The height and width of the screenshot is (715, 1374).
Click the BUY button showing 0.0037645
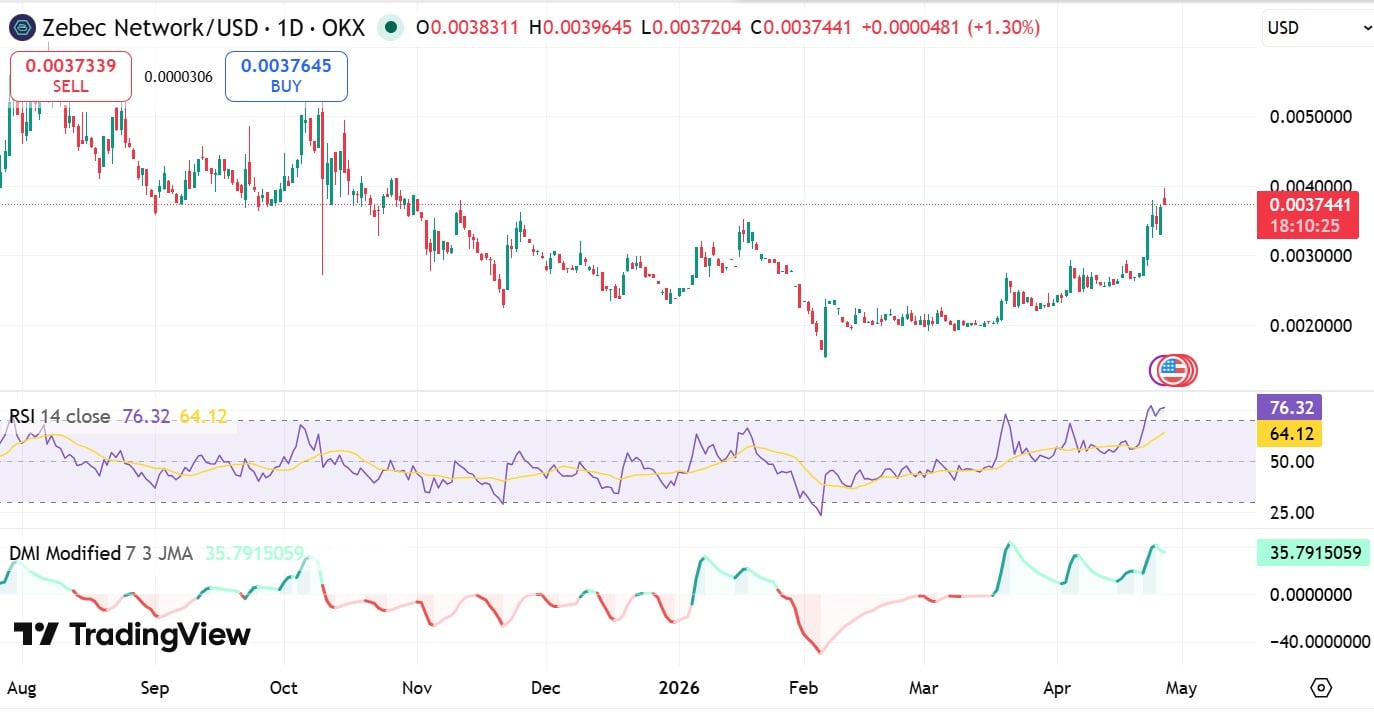click(x=286, y=75)
